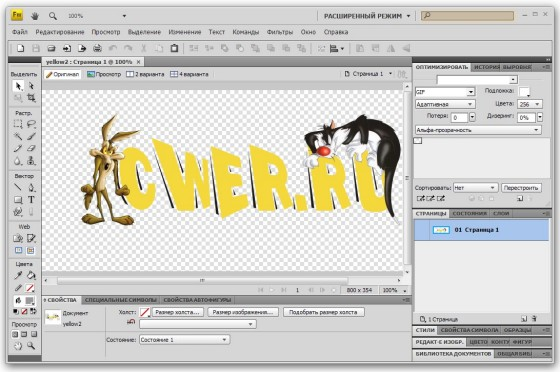
Task: Select the Text tool
Action: pyautogui.click(x=31, y=200)
